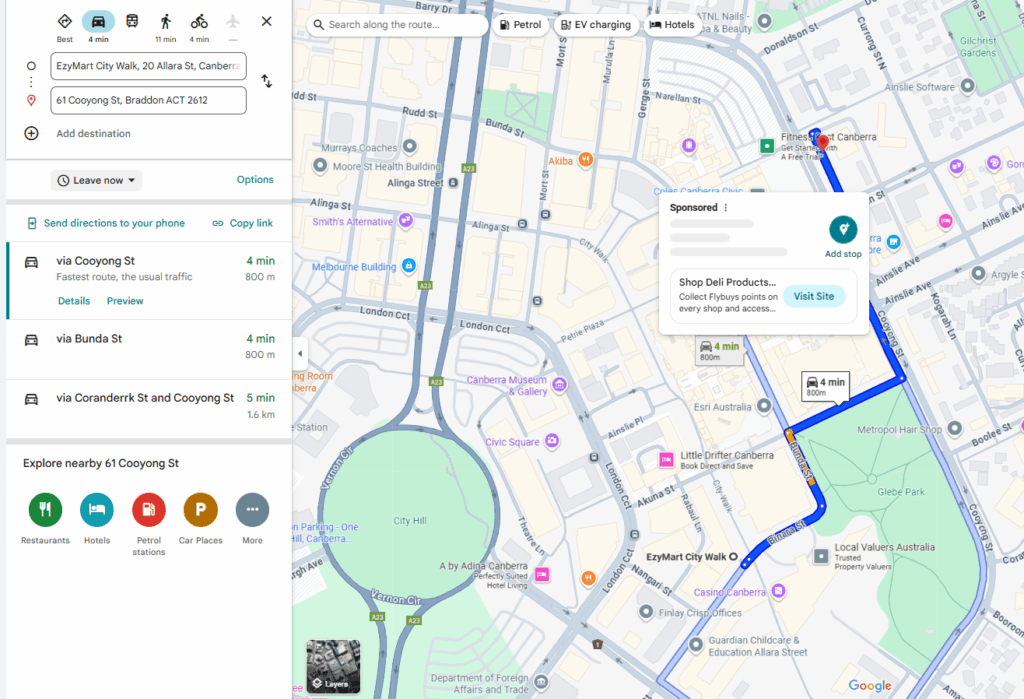Select the grey alternate 4 min route label
1024x699 pixels.
tap(719, 351)
